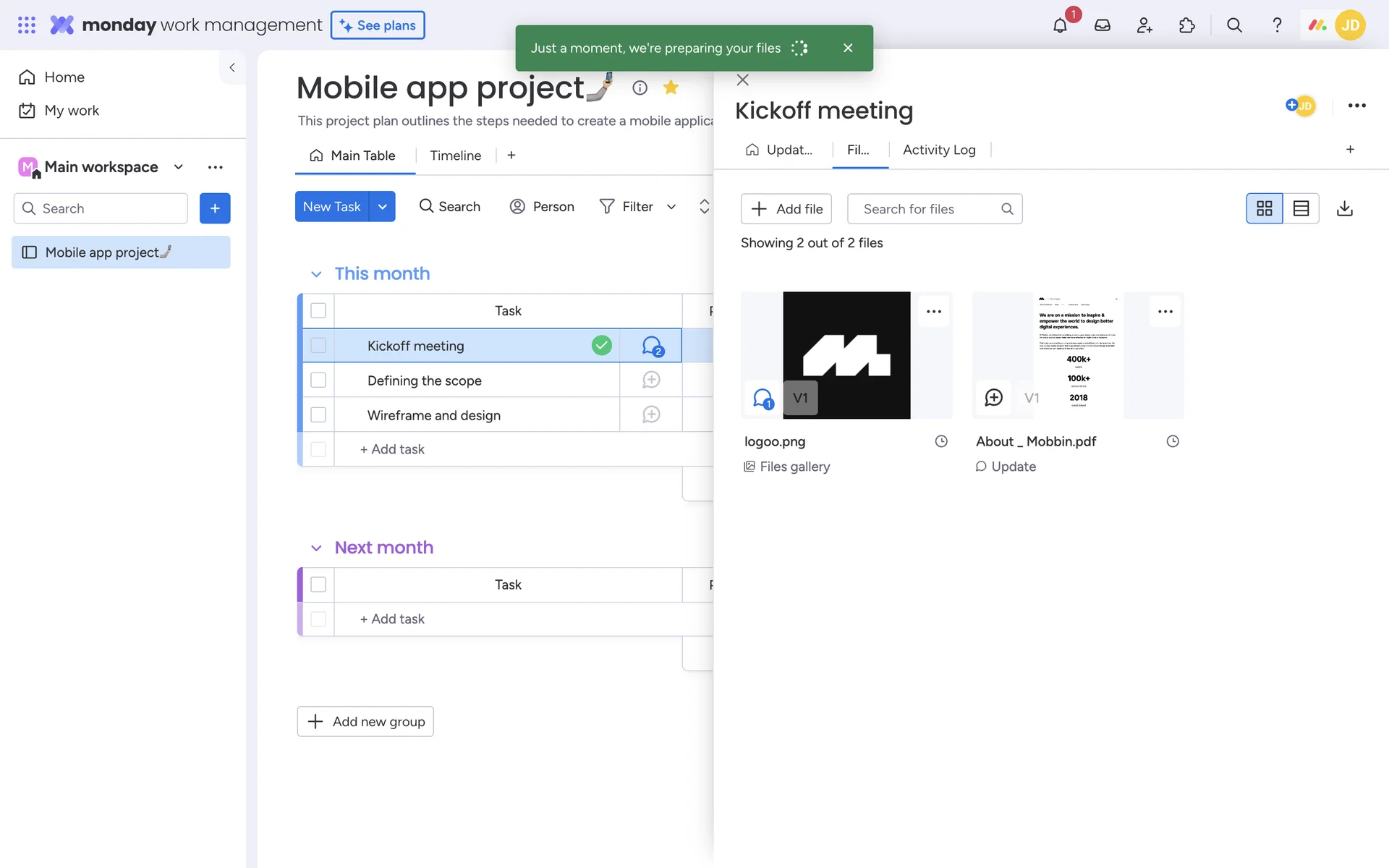Toggle favorite star on board
The image size is (1389, 868).
pos(671,88)
